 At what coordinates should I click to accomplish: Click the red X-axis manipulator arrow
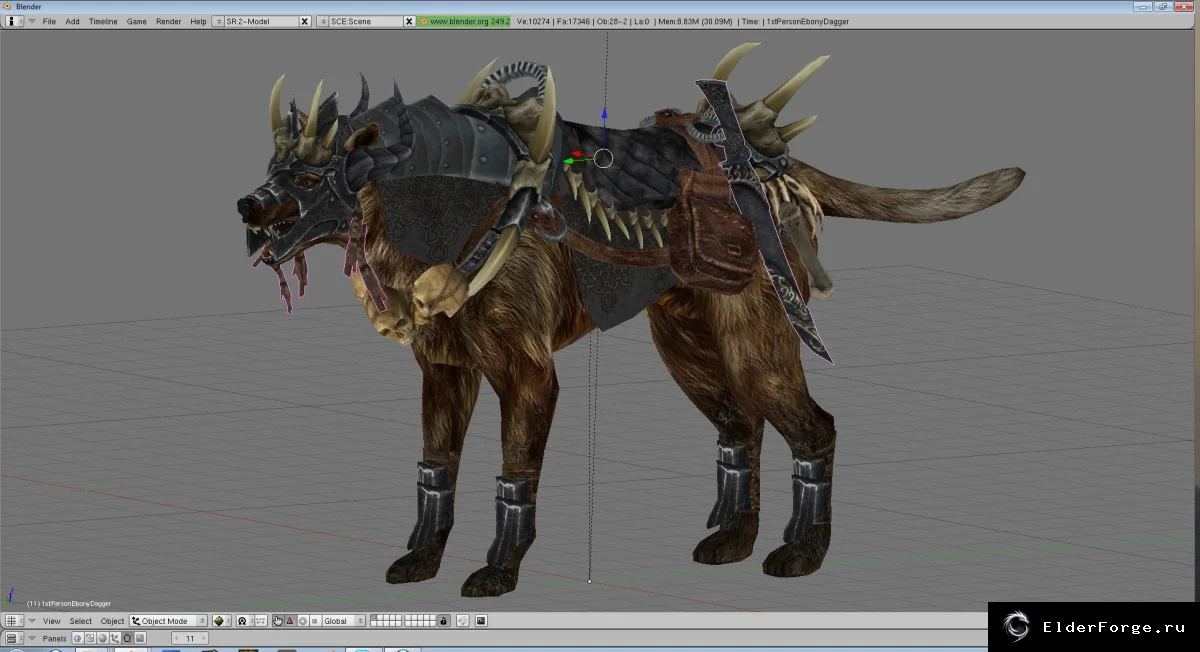[x=577, y=154]
